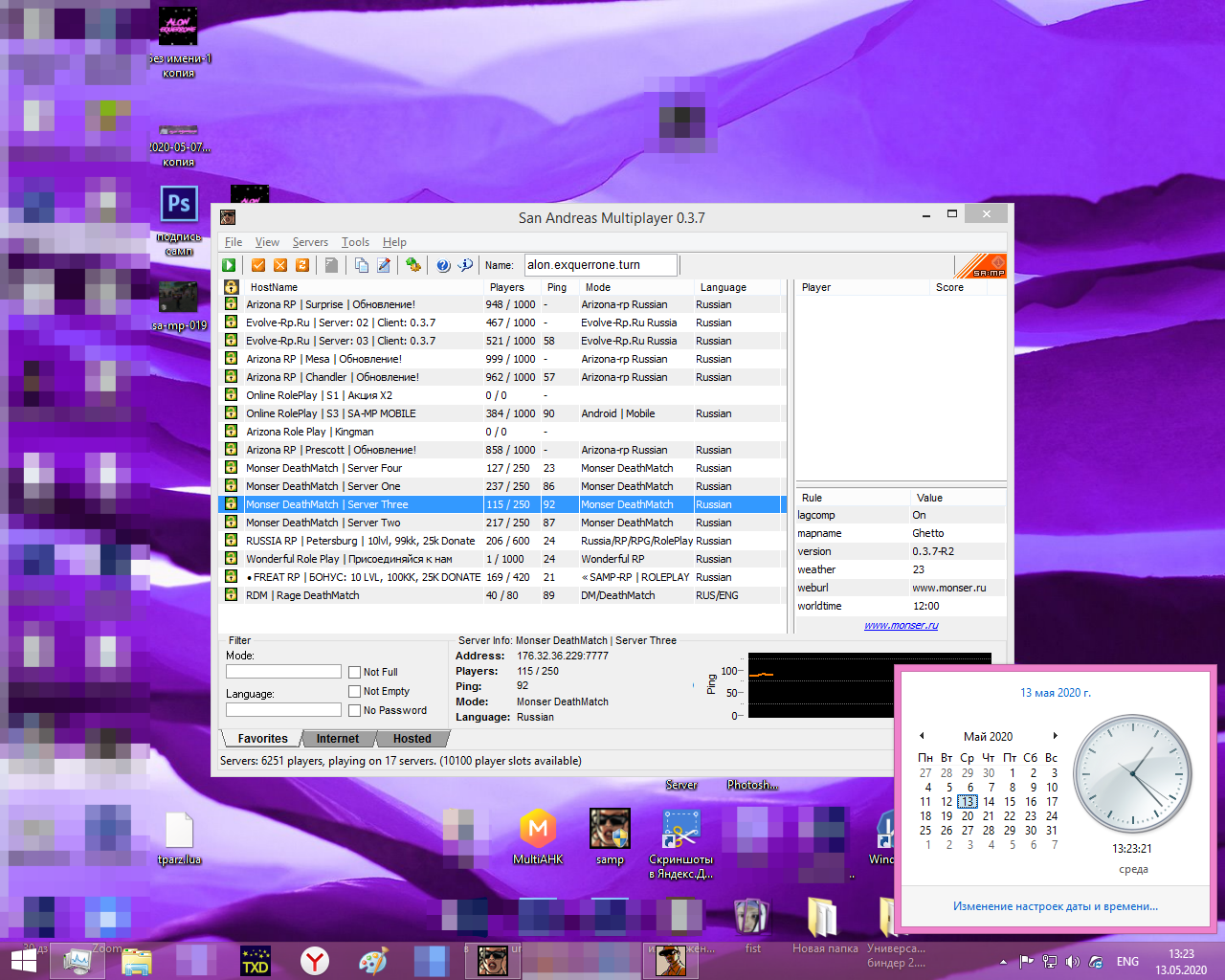This screenshot has height=980, width=1225.
Task: Click the orange Refresh Server toolbar icon
Action: 302,265
